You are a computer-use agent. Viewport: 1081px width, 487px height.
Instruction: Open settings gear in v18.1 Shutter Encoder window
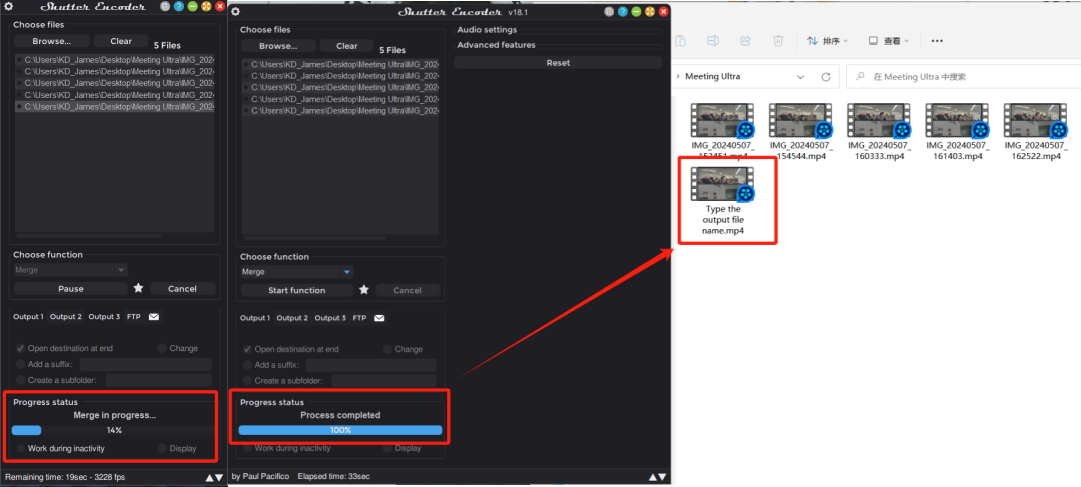pyautogui.click(x=235, y=12)
